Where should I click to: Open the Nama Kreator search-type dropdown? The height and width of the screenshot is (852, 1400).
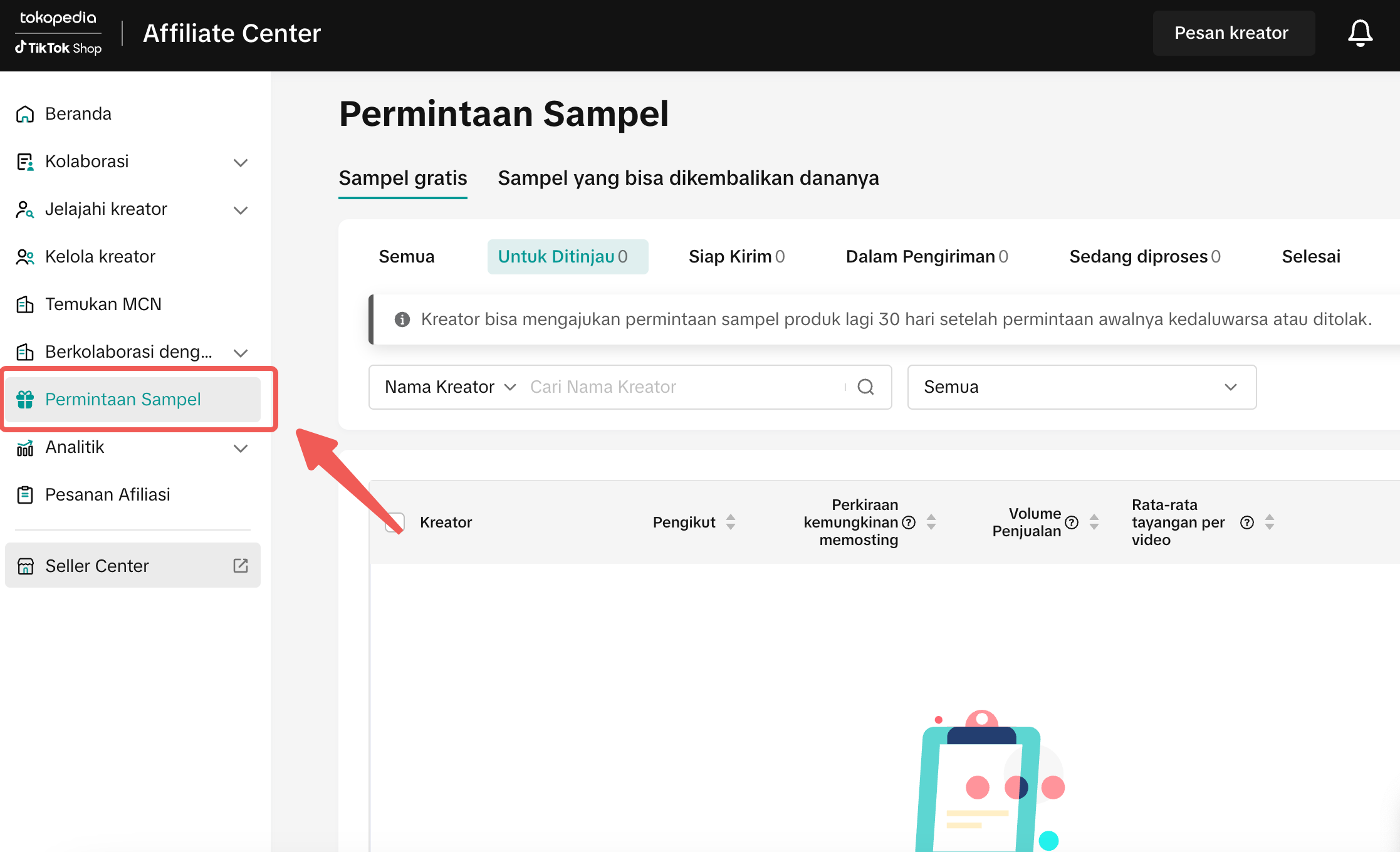pos(450,387)
